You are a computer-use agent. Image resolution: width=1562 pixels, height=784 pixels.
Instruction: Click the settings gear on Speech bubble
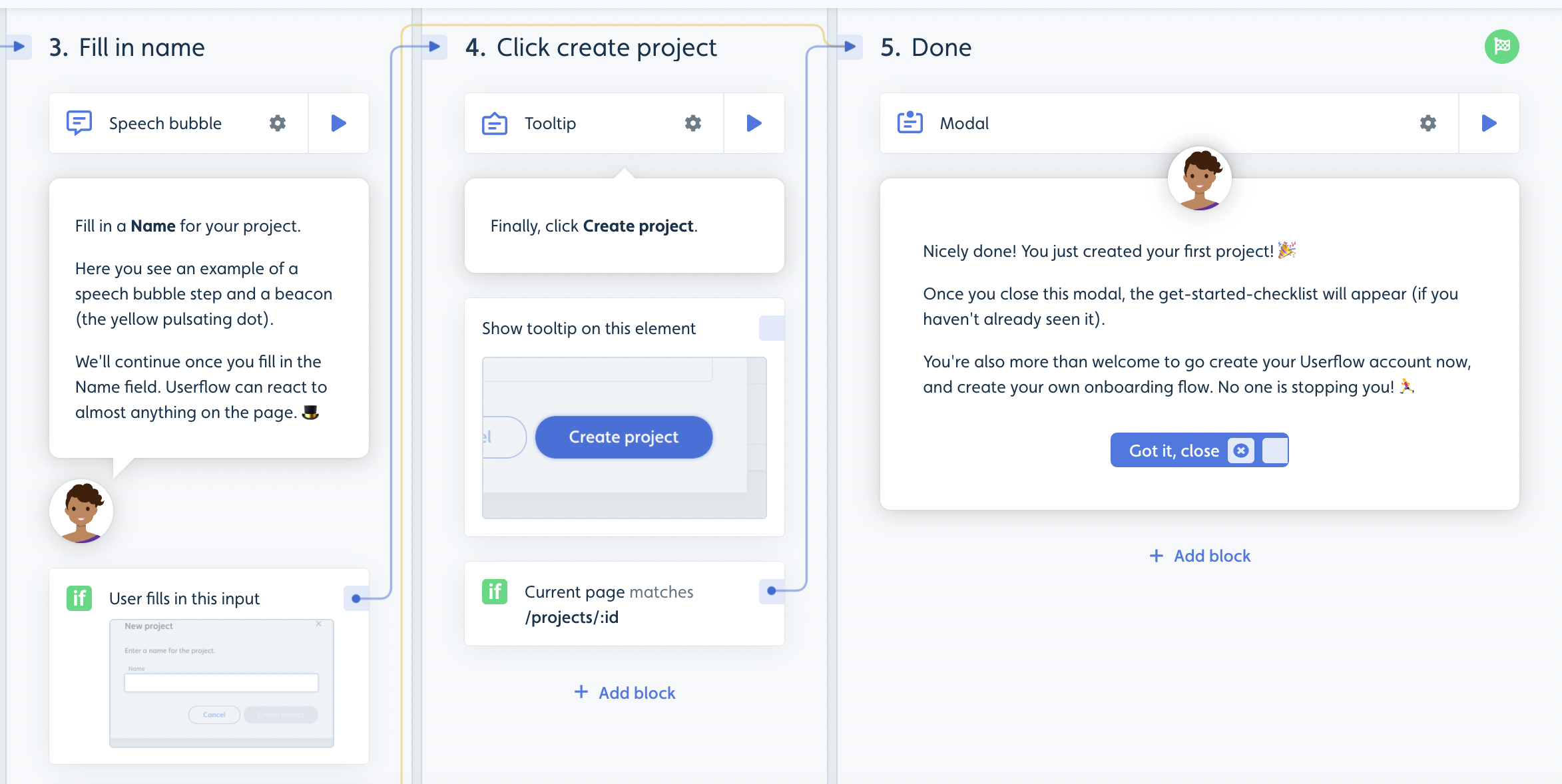click(278, 123)
